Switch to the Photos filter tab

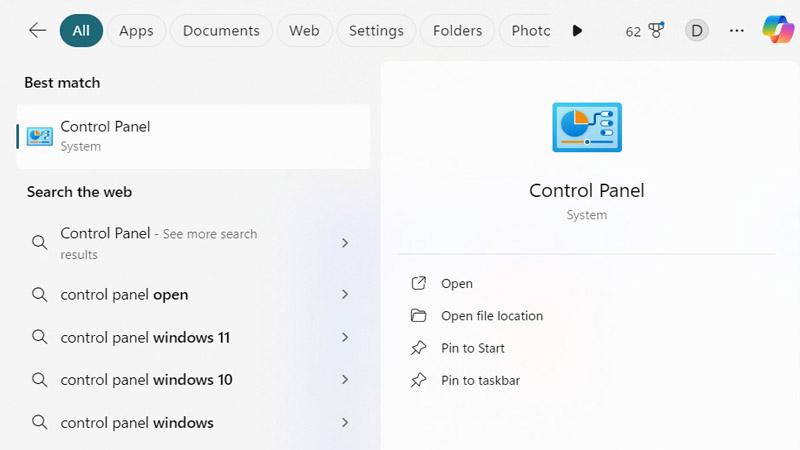coord(526,31)
